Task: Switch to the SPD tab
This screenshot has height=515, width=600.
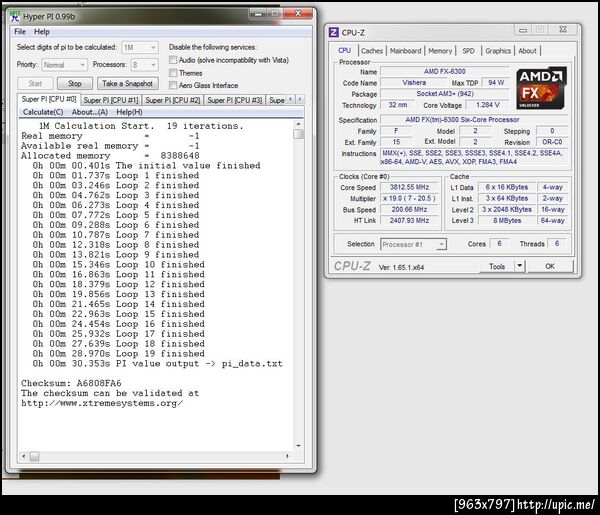Action: (x=468, y=51)
